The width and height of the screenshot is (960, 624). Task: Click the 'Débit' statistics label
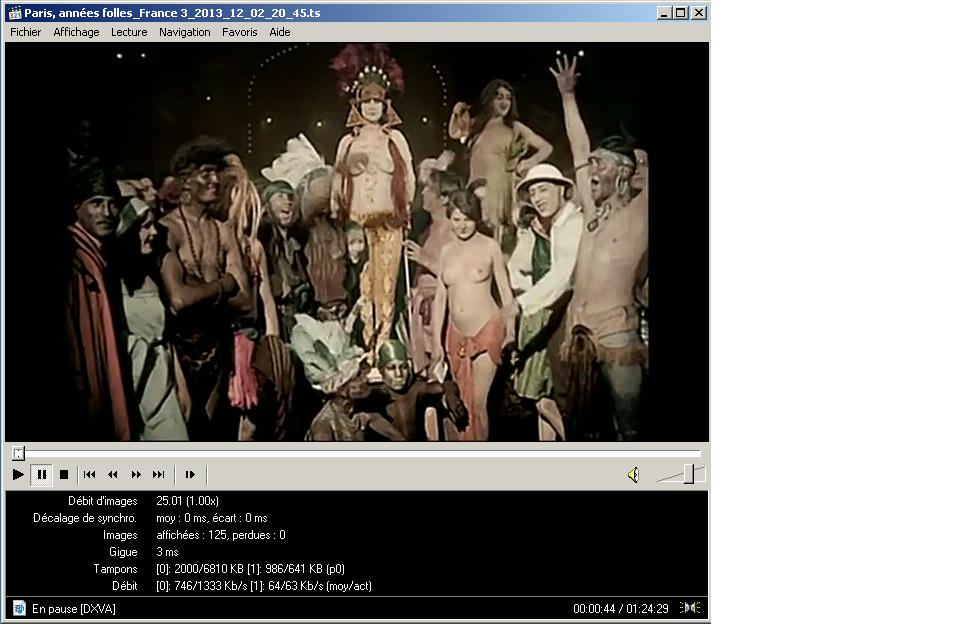pos(125,586)
